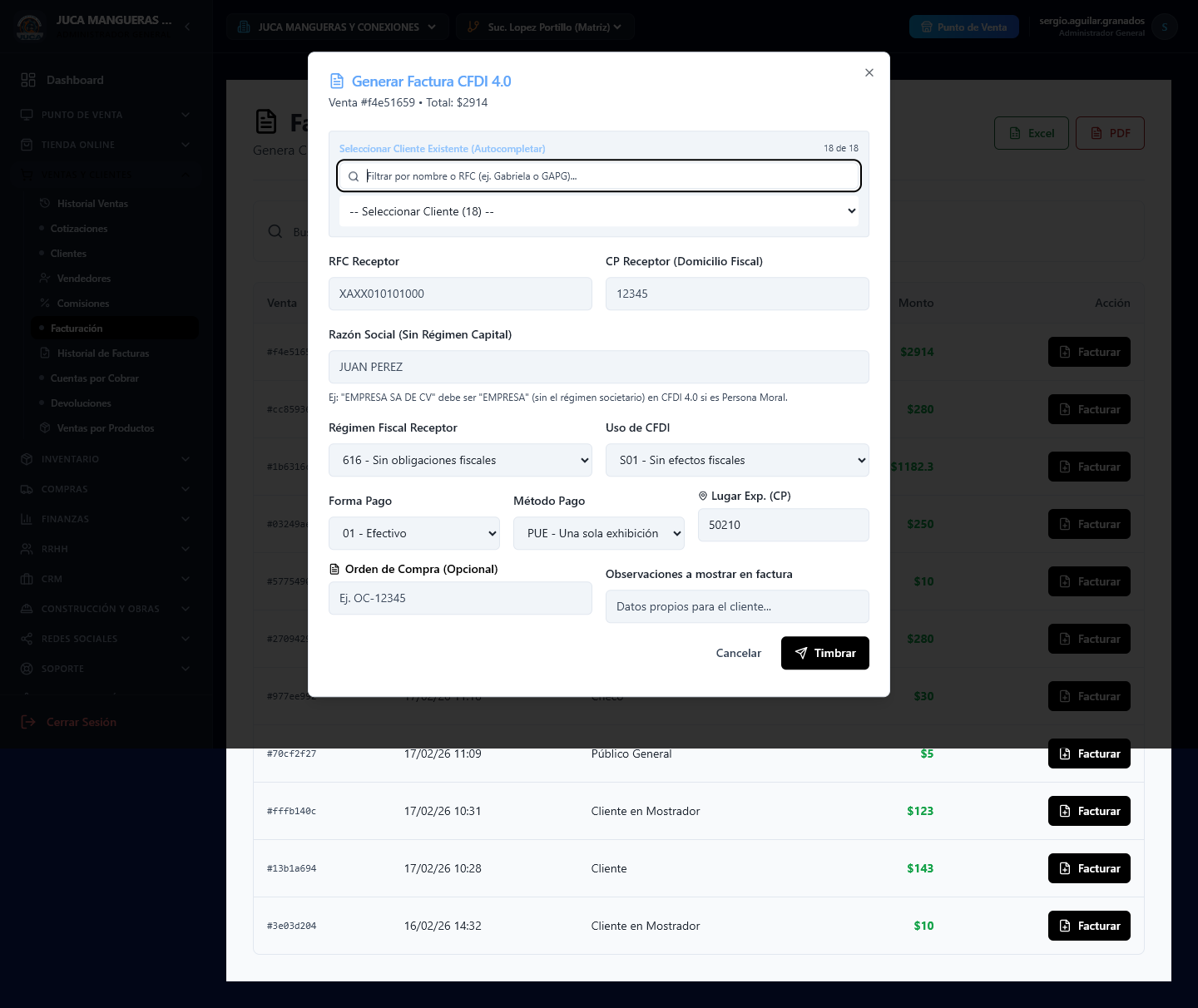Expand the INVENTARIO sidebar section
The image size is (1198, 1008).
(106, 459)
